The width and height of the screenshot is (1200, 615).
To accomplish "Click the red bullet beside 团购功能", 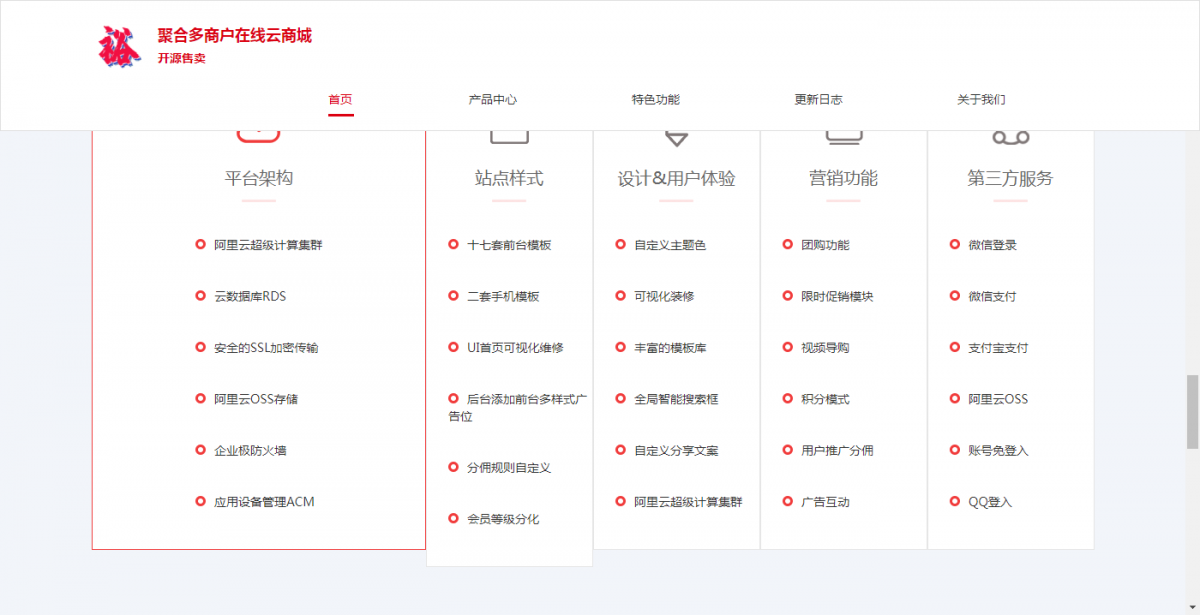I will [x=787, y=244].
